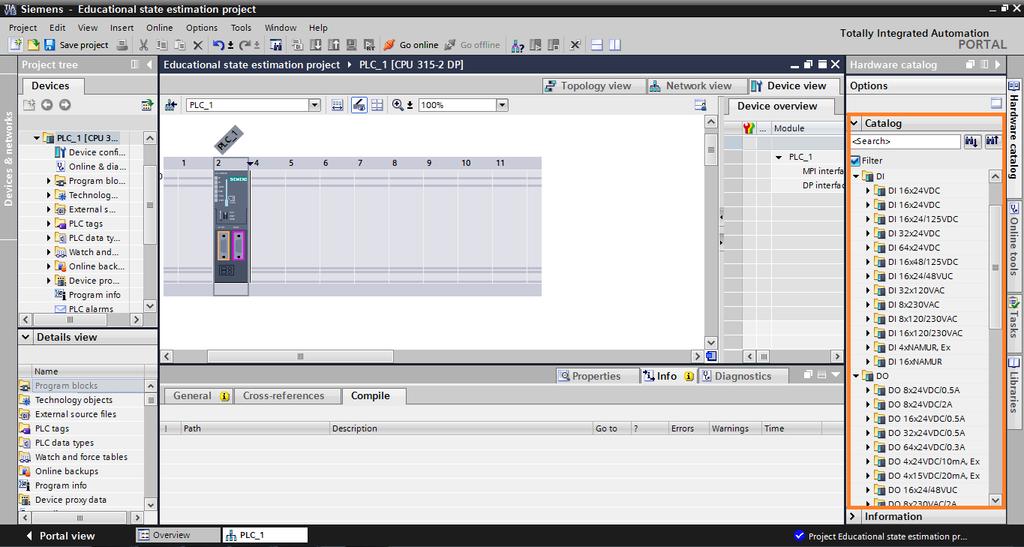Click the Download to device icon

[315, 45]
